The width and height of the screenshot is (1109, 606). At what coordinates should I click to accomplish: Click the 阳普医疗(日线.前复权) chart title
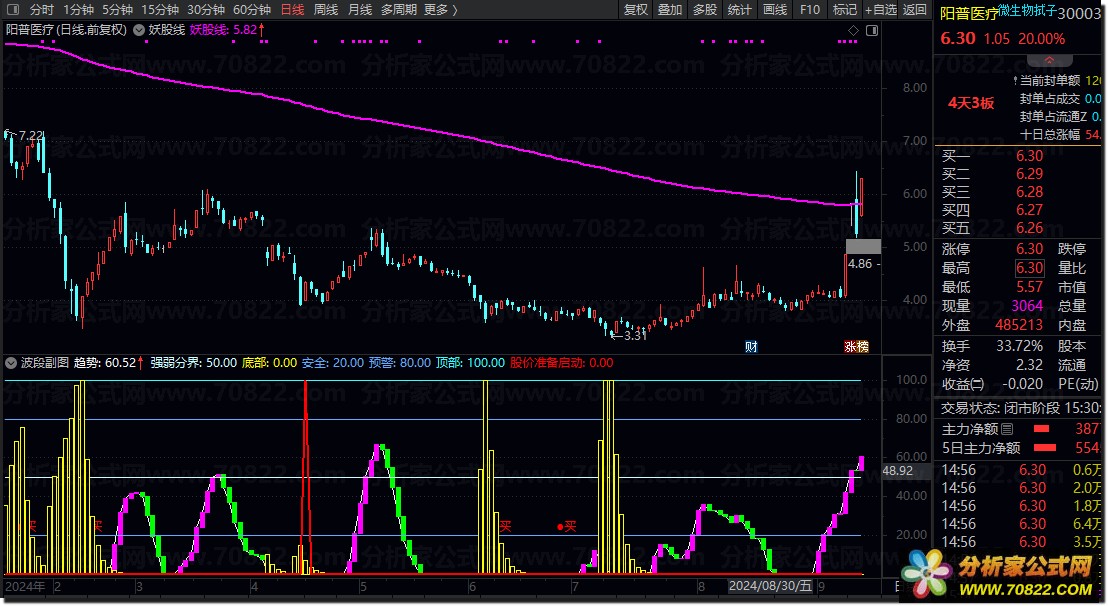[x=66, y=30]
